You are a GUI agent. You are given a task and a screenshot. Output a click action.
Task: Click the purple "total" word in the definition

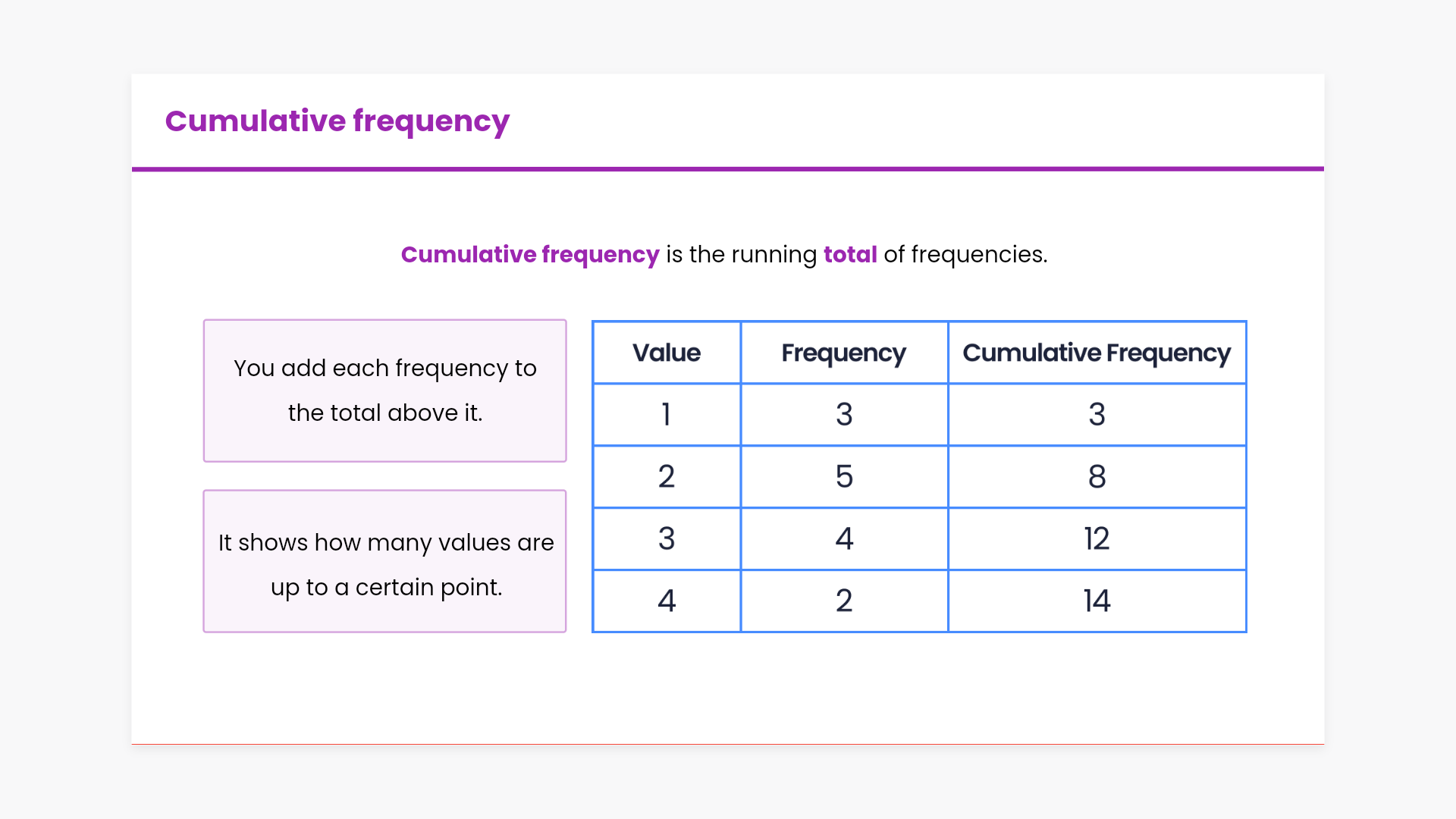point(849,255)
